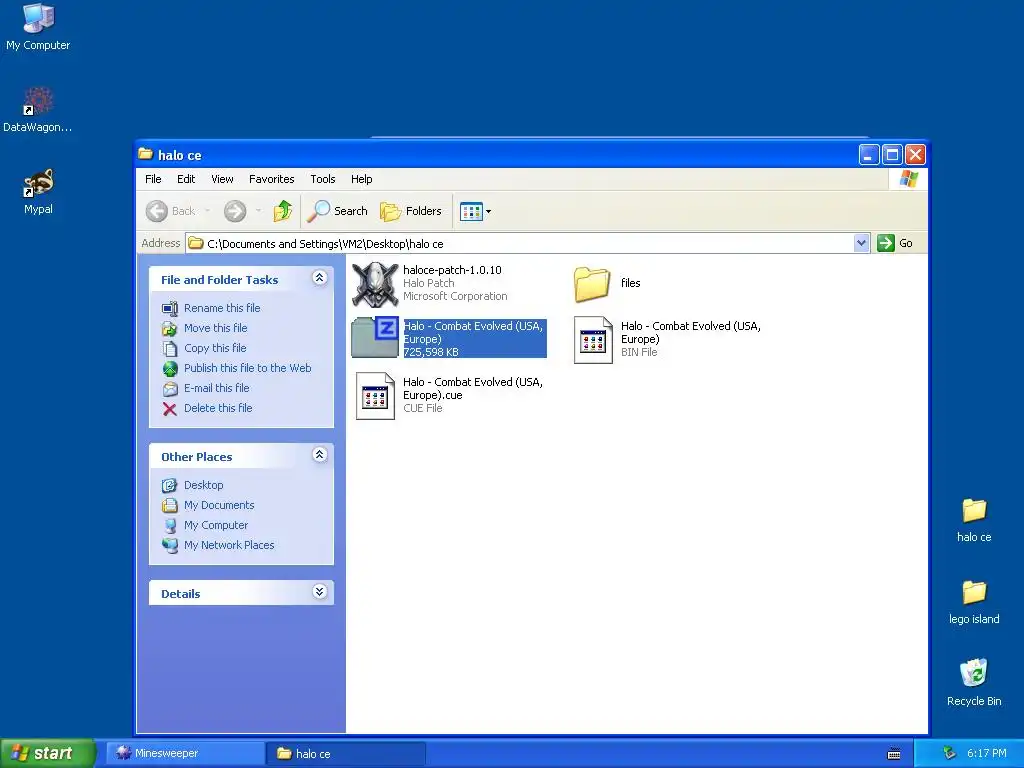
Task: Select the files folder icon
Action: (x=592, y=284)
